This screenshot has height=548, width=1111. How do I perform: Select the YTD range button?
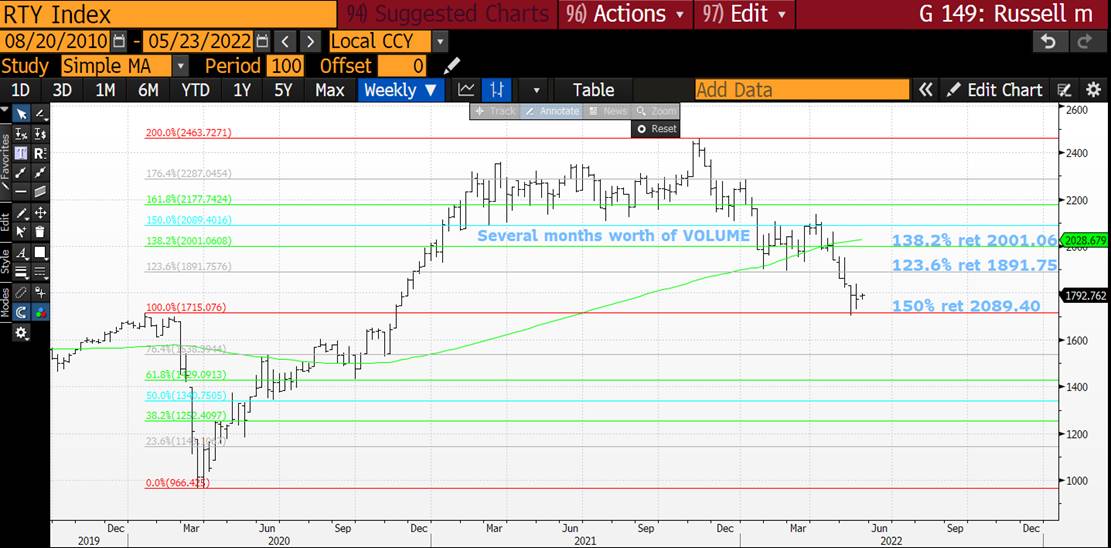click(x=195, y=90)
